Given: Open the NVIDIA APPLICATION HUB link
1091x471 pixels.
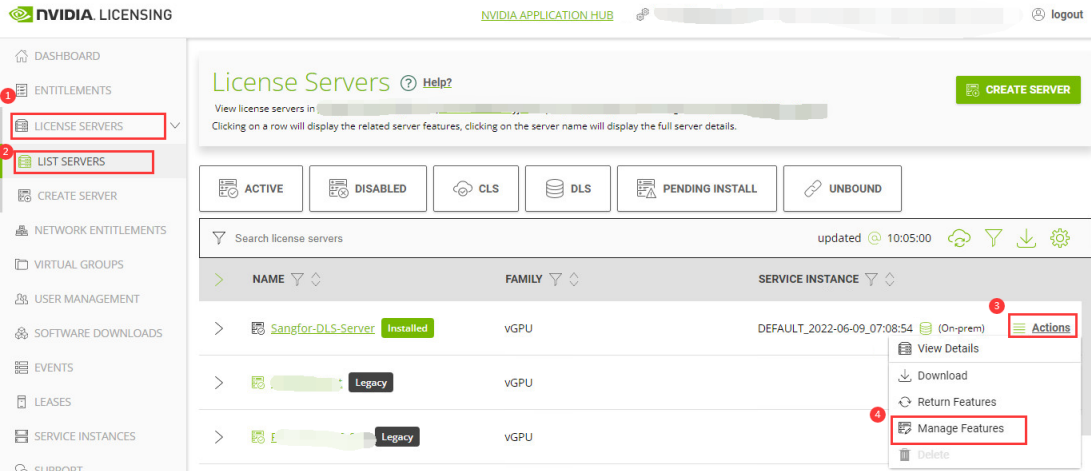Looking at the screenshot, I should pyautogui.click(x=547, y=15).
